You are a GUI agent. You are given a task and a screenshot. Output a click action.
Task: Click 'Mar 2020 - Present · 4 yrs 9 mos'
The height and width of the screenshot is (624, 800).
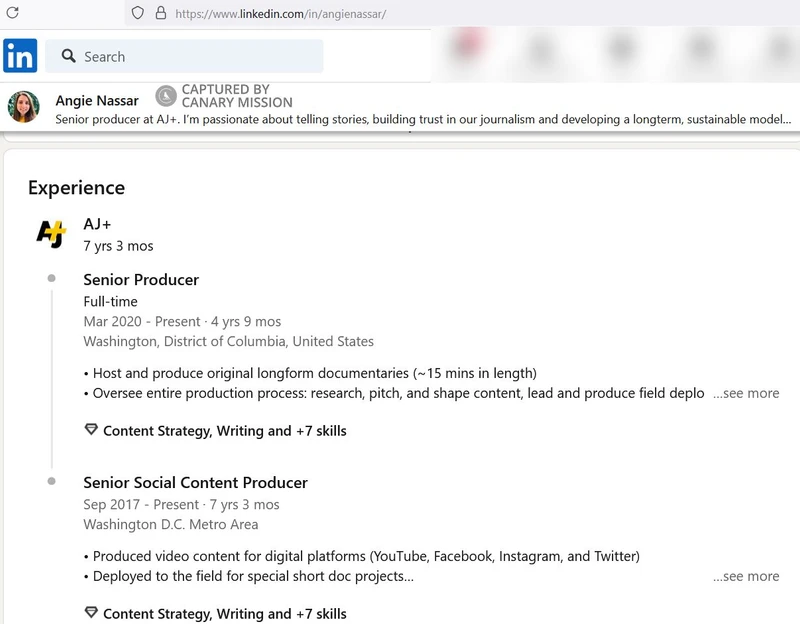click(x=182, y=321)
